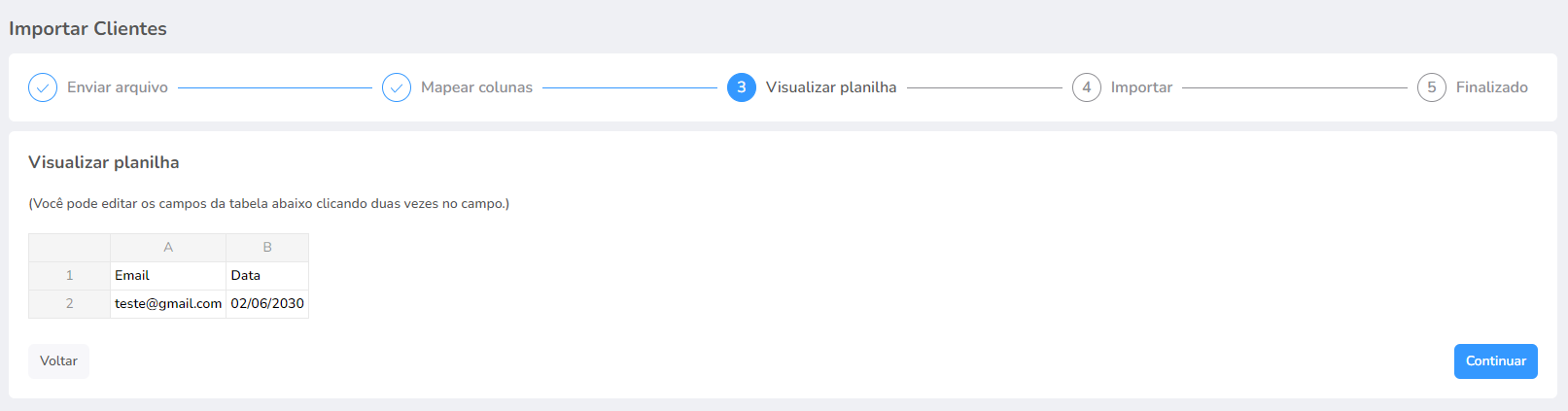Click the Email cell in the table
Screen dimensions: 1568x411
coord(168,276)
